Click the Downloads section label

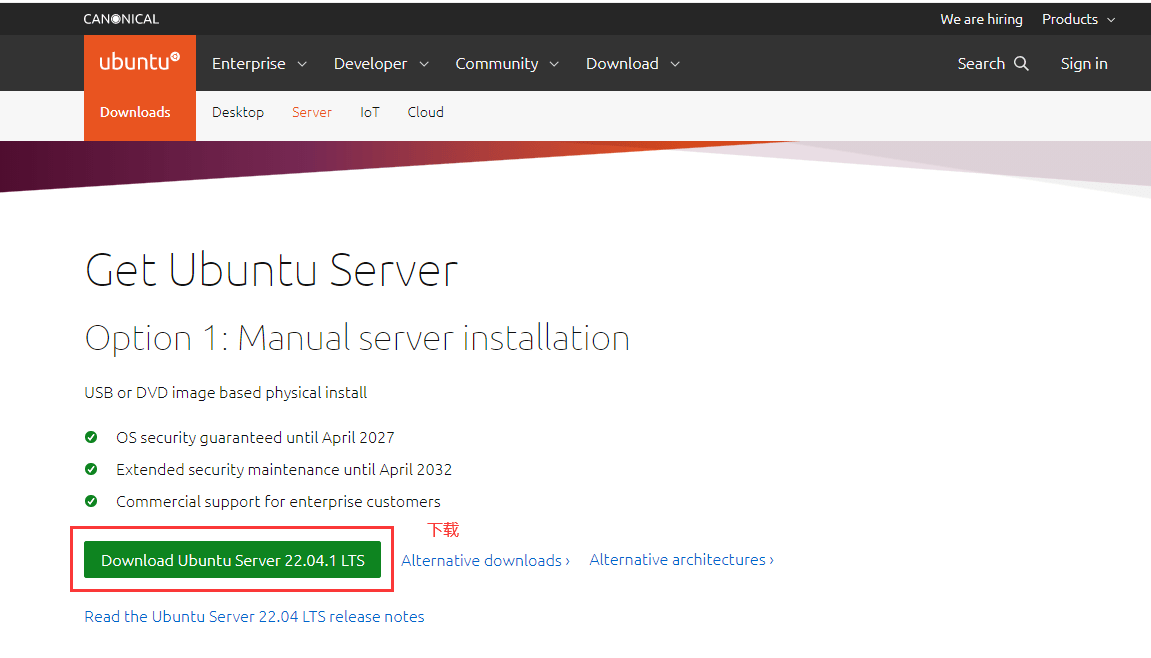click(x=135, y=112)
